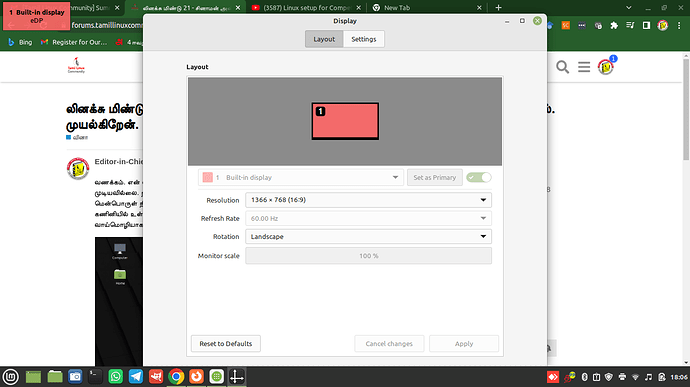The height and width of the screenshot is (387, 690).
Task: Switch to the New Tab browser tab
Action: pos(427,7)
